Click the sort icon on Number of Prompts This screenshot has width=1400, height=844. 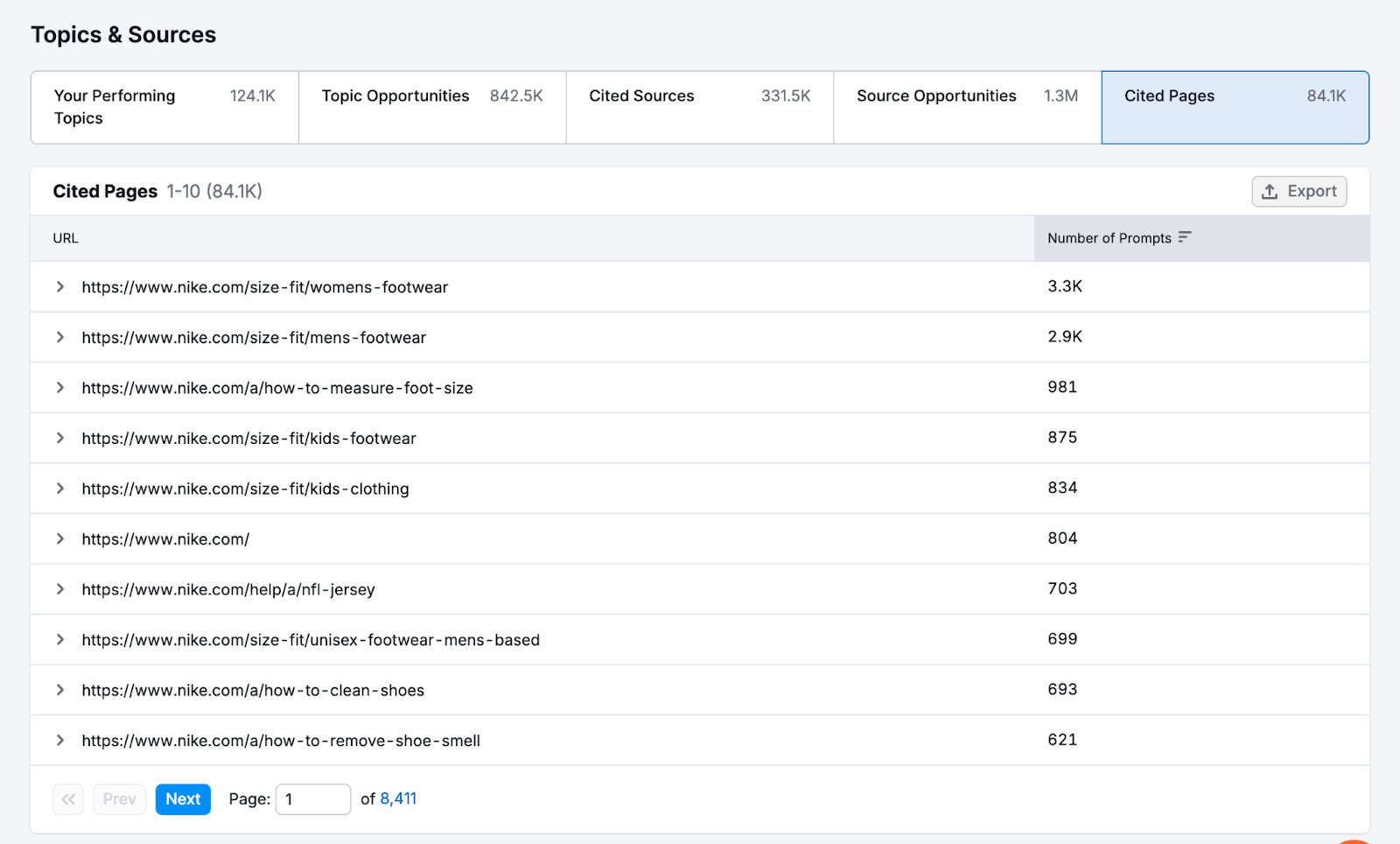click(x=1186, y=237)
